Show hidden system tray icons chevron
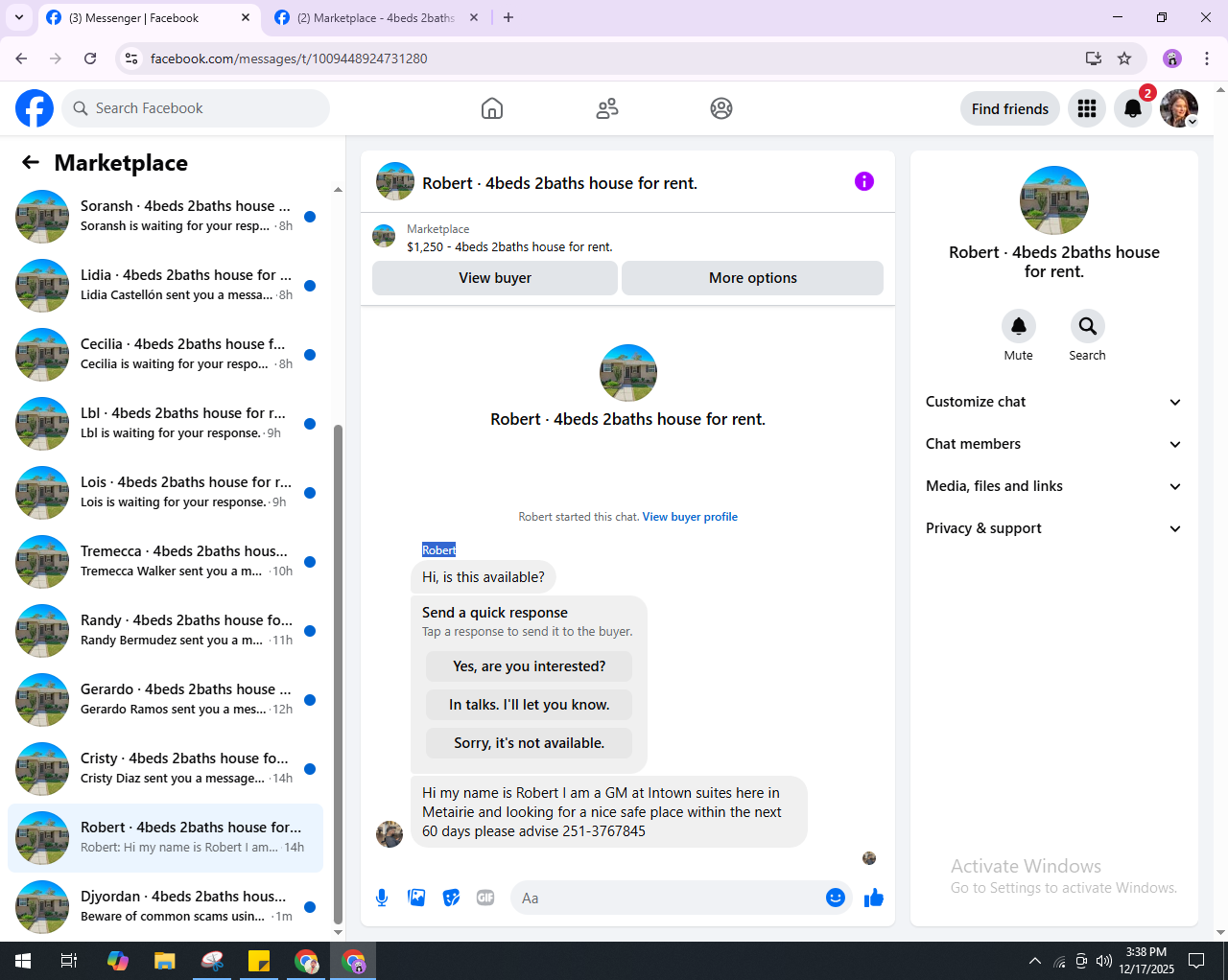 pos(1035,961)
